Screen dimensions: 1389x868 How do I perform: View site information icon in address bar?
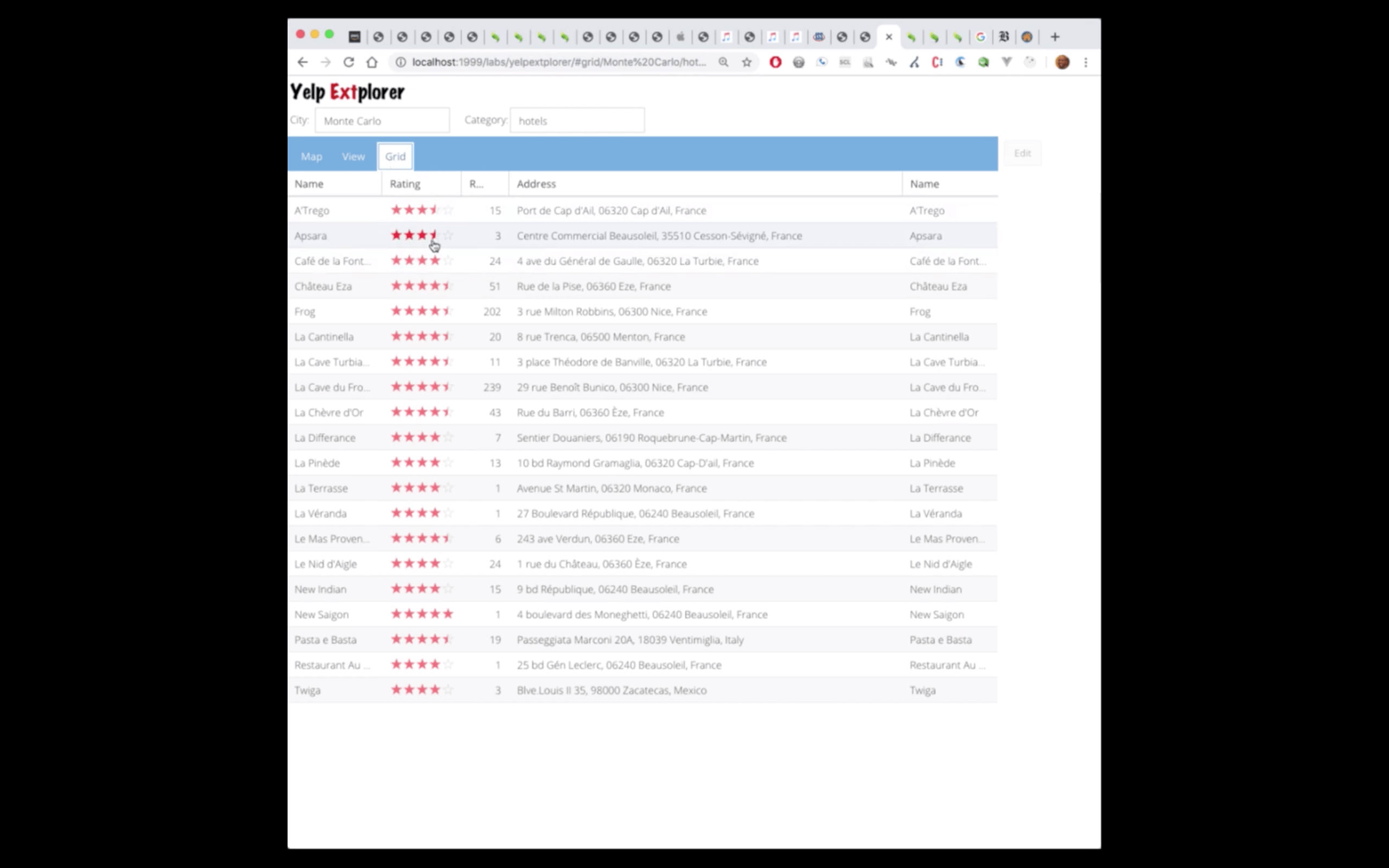tap(400, 62)
